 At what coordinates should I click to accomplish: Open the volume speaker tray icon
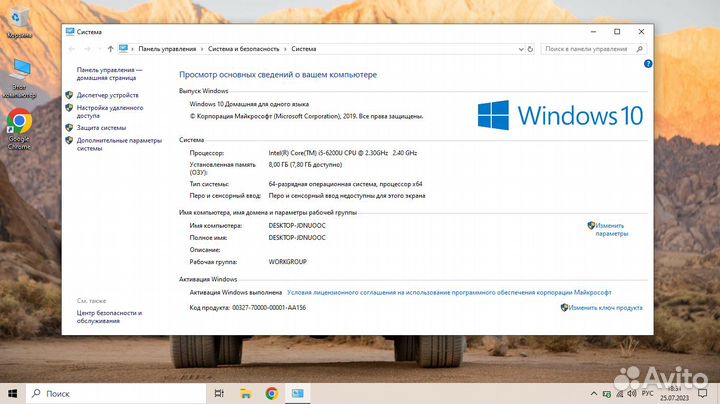coord(632,394)
